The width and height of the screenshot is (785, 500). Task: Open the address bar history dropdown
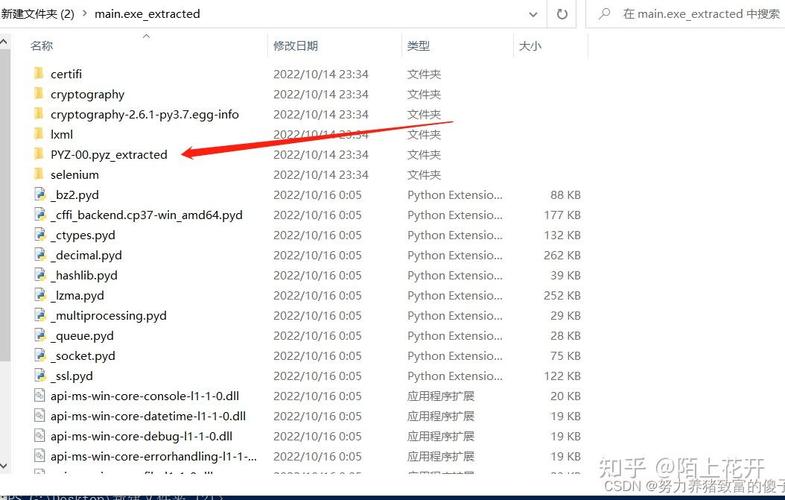click(x=533, y=15)
